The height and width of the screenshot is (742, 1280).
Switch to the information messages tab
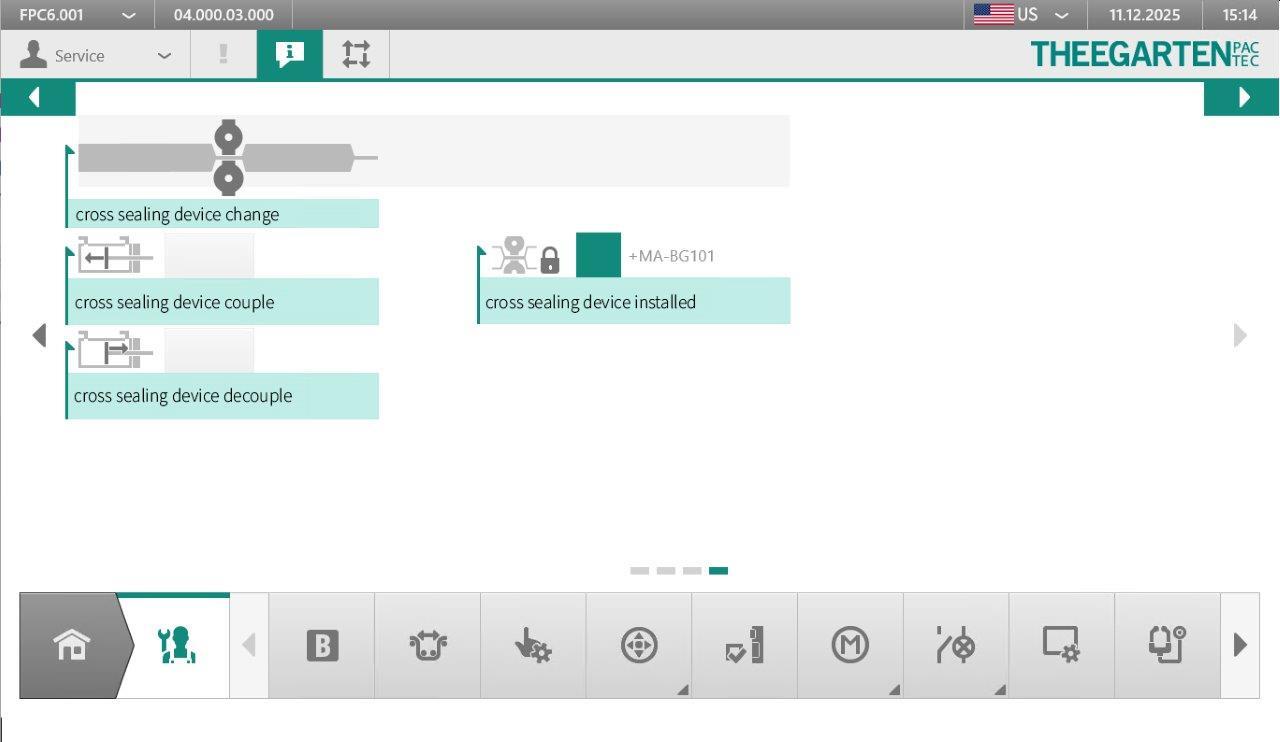[290, 55]
